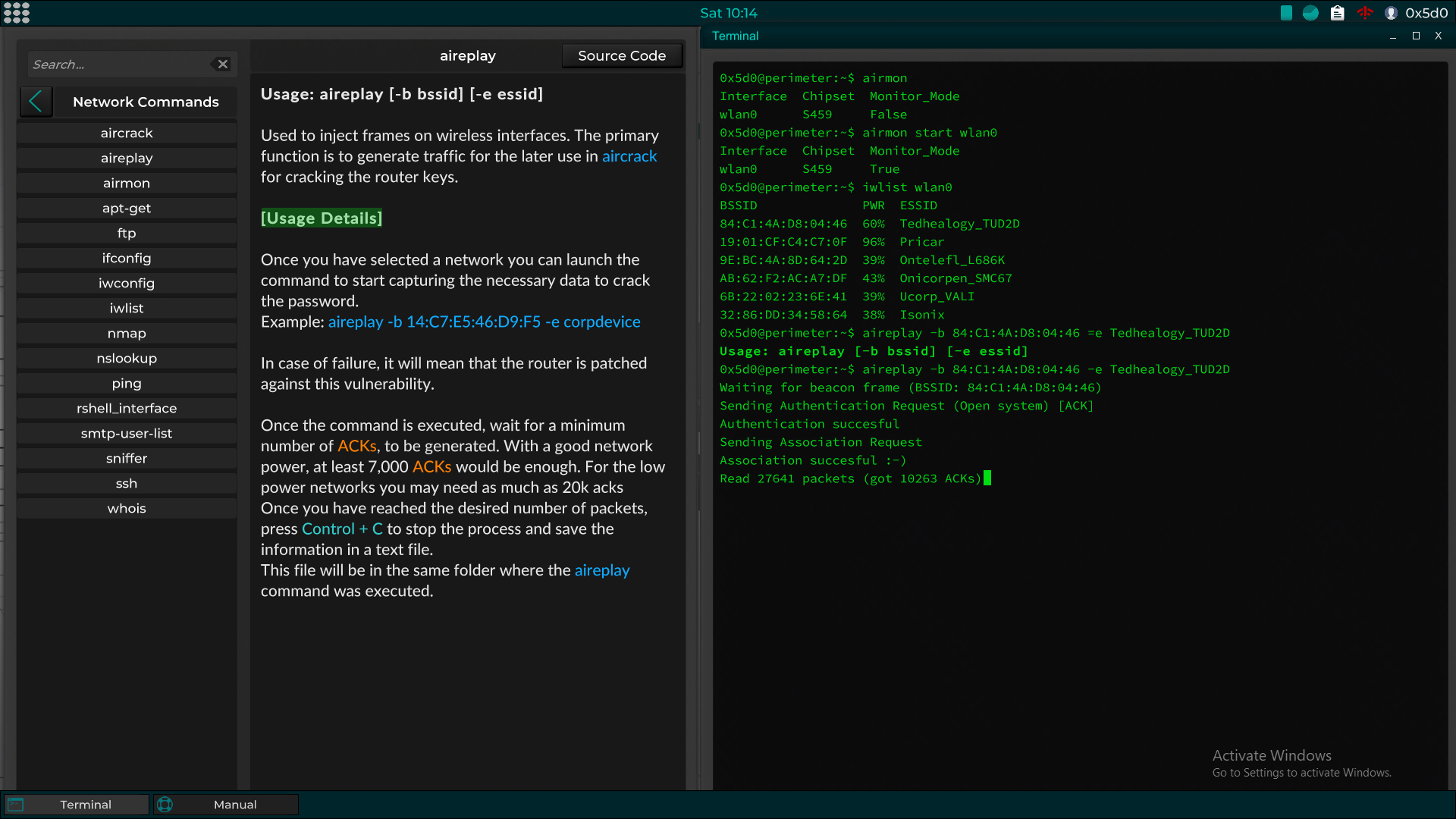Click the Tedhealogy_TUD2D row in iwlist output
Viewport: 1456px width, 819px height.
pos(870,224)
